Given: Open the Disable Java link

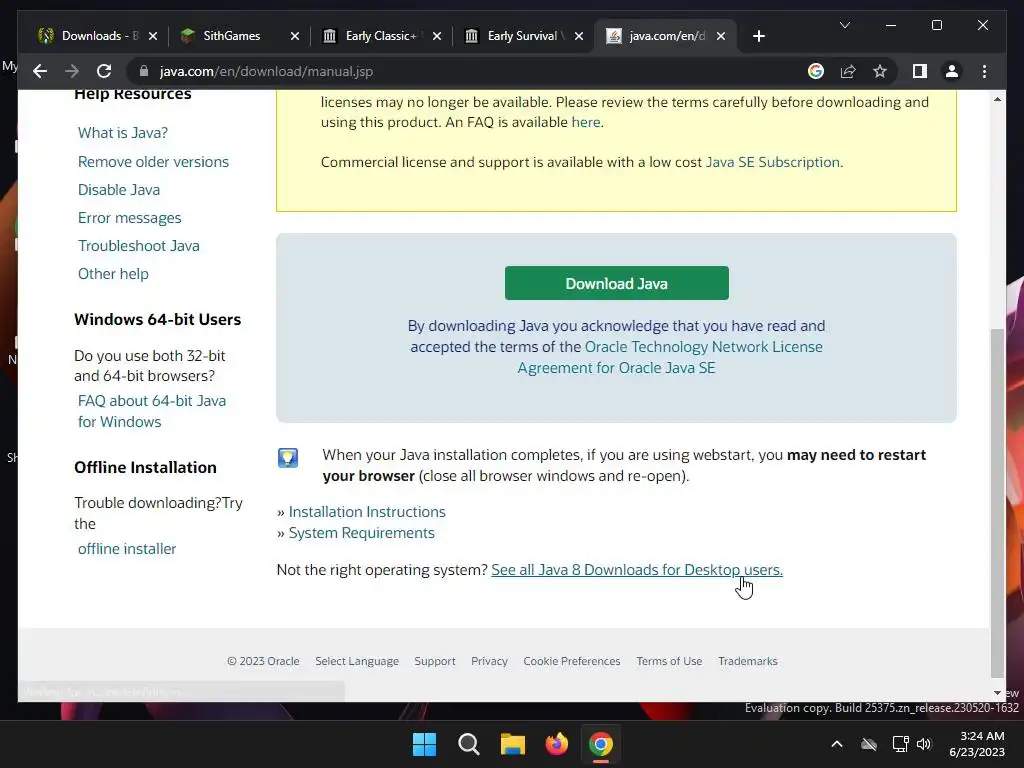Looking at the screenshot, I should point(119,189).
